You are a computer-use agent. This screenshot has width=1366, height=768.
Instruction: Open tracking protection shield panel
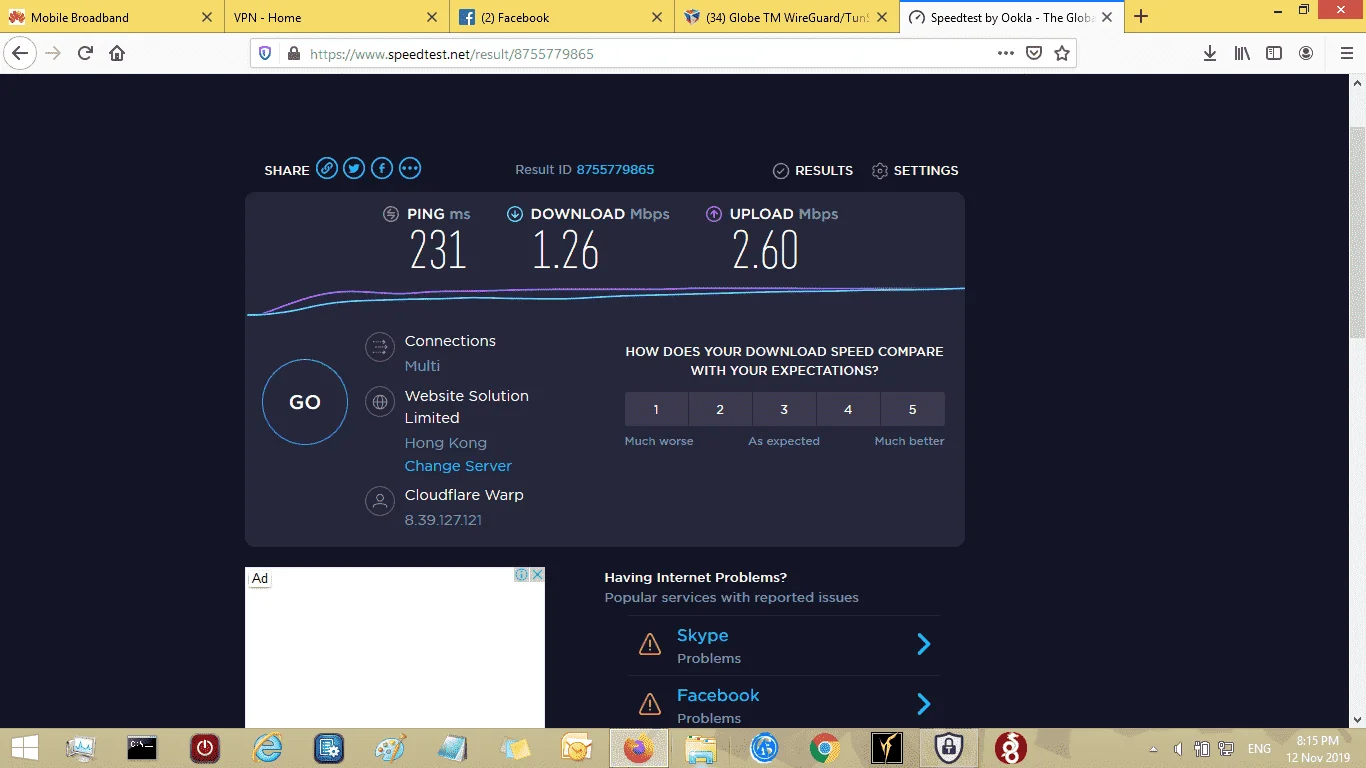click(x=265, y=54)
